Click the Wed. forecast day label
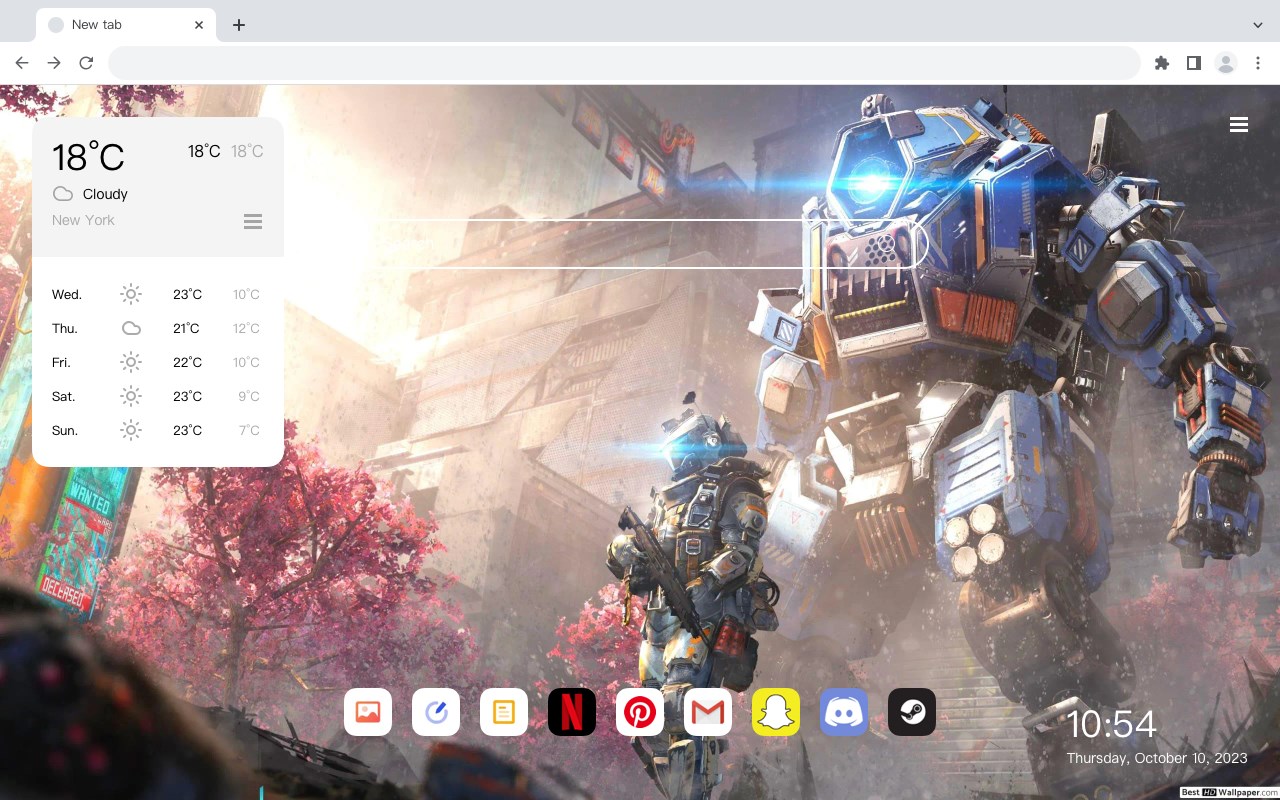The width and height of the screenshot is (1280, 800). [67, 294]
